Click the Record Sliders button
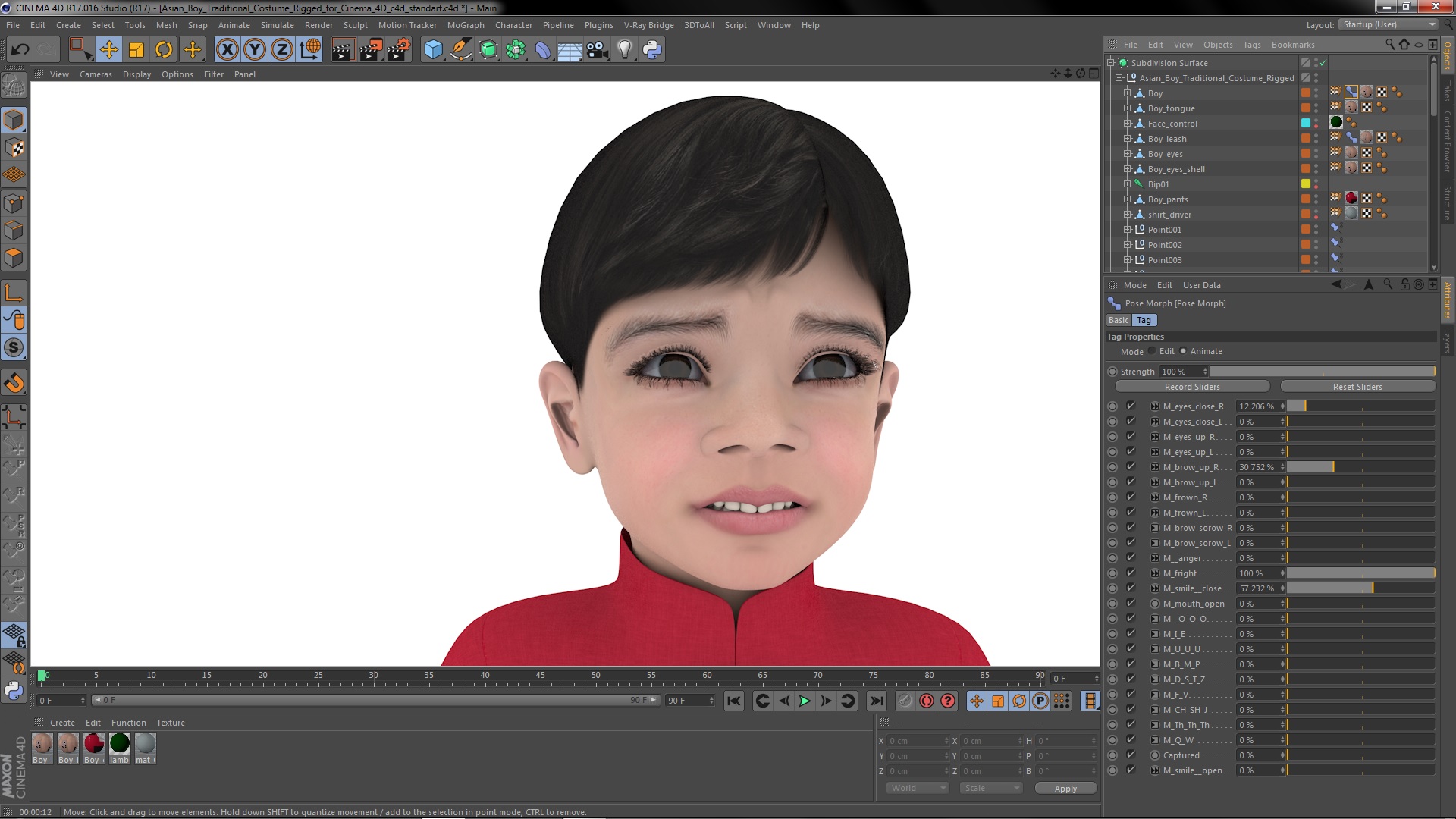This screenshot has width=1456, height=819. pyautogui.click(x=1191, y=387)
